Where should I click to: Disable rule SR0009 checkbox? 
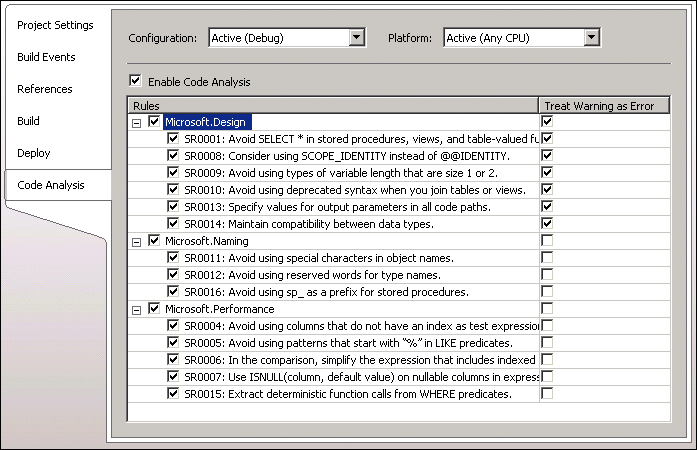(173, 173)
